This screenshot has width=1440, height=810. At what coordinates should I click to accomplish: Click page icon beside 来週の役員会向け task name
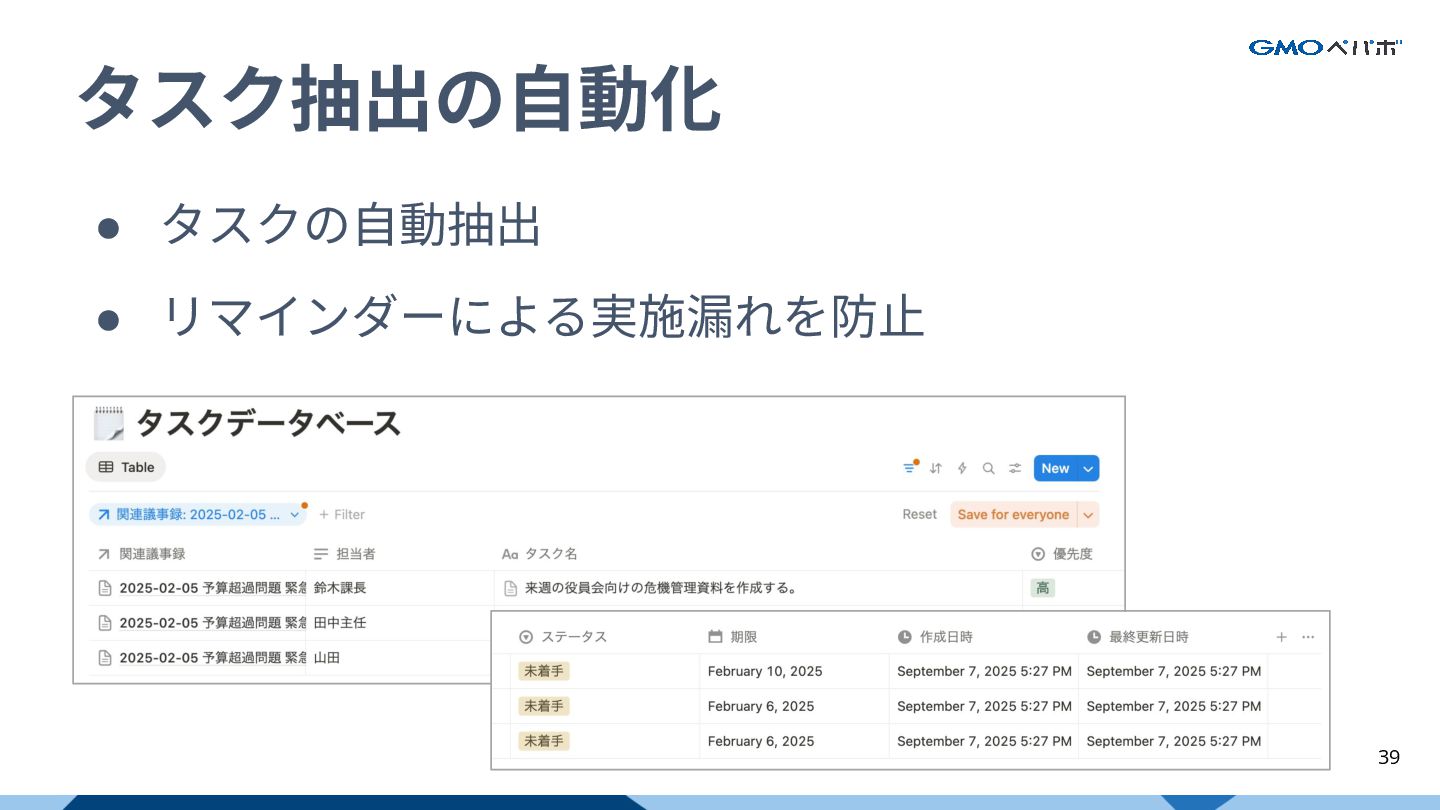(x=510, y=588)
